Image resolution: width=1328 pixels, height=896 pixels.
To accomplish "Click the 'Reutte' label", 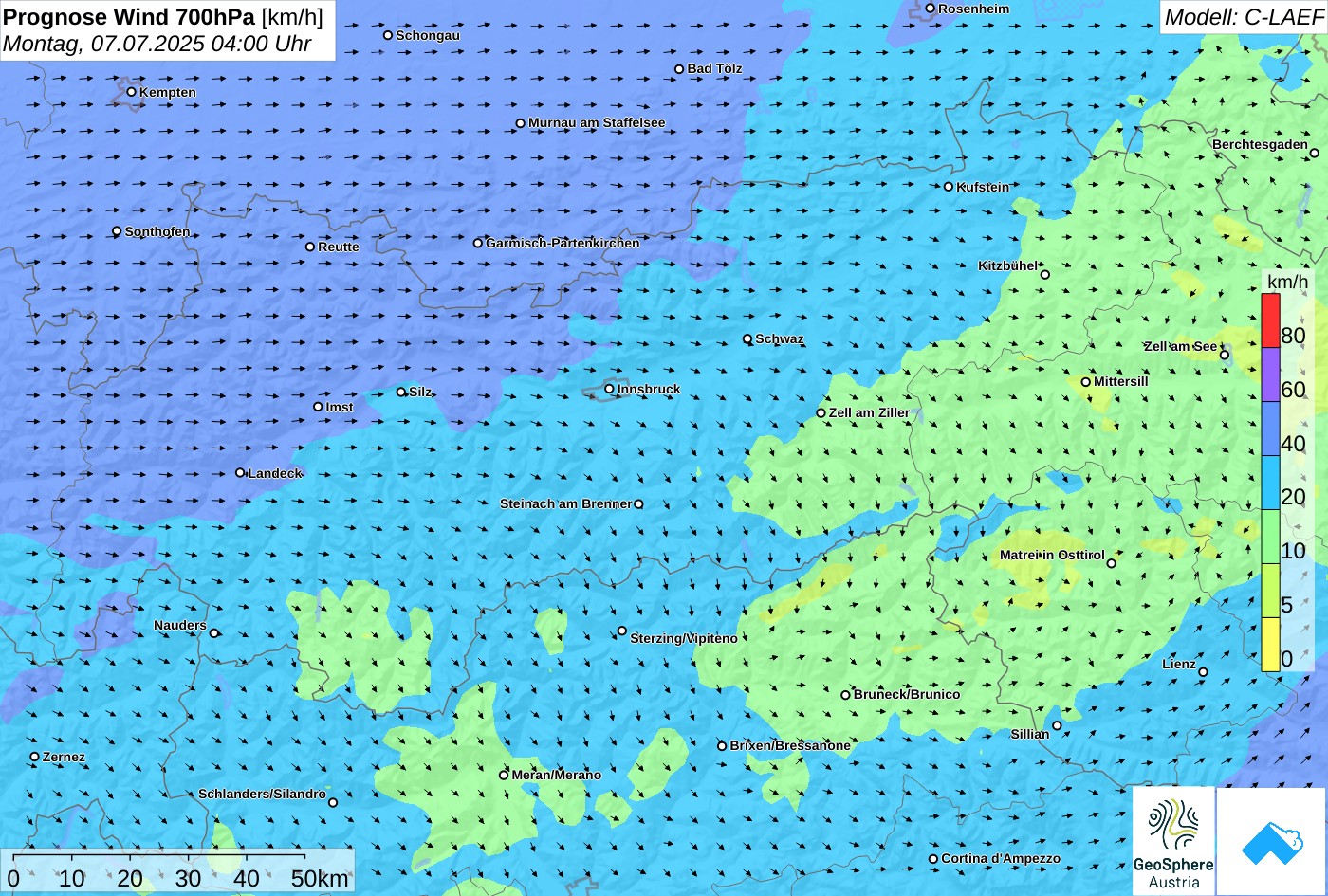I will coord(339,247).
